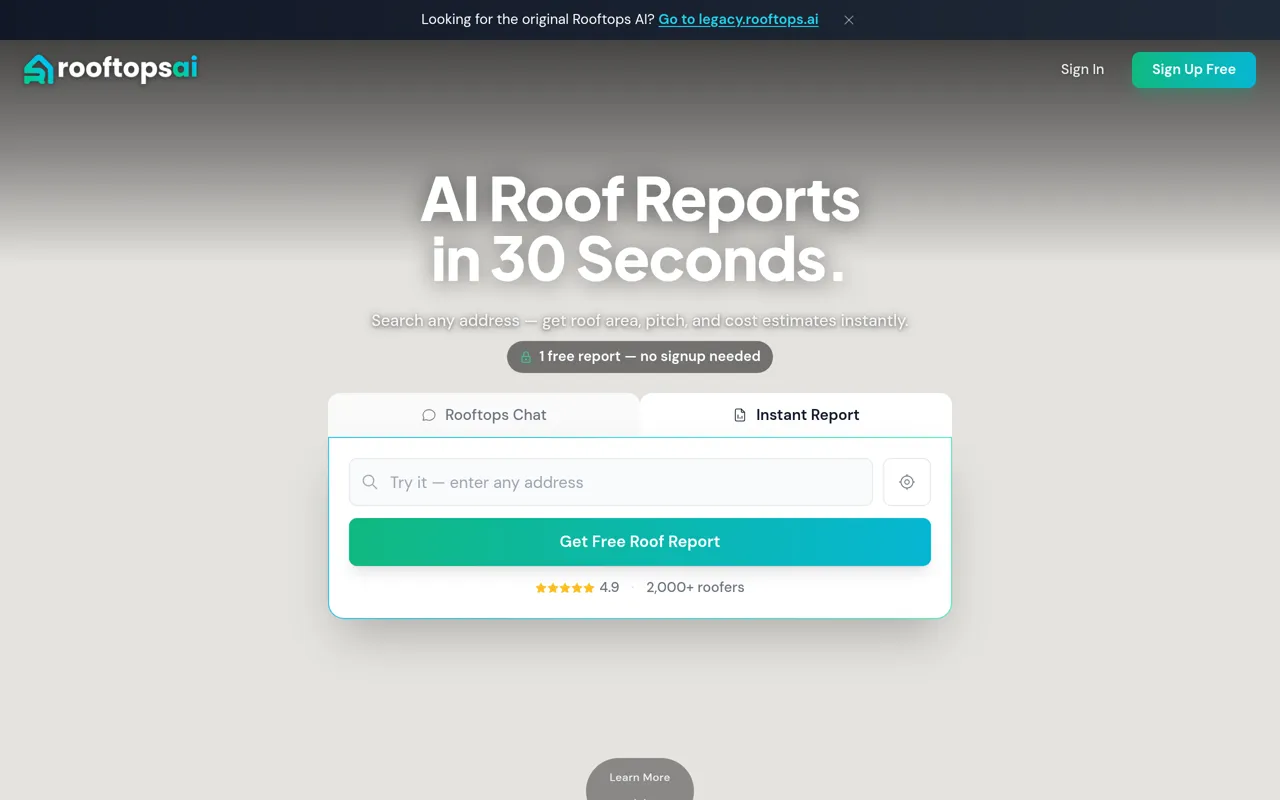Viewport: 1280px width, 800px height.
Task: Switch to the Rooftops Chat tab
Action: 484,415
